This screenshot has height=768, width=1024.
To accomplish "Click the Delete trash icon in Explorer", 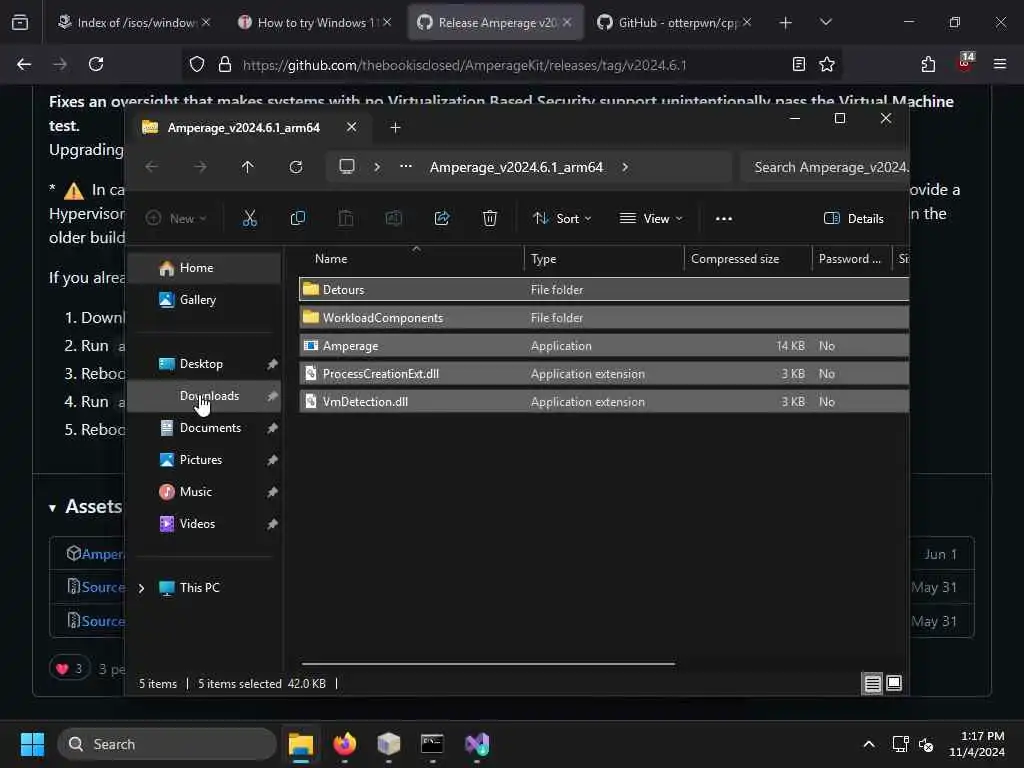I will click(490, 218).
